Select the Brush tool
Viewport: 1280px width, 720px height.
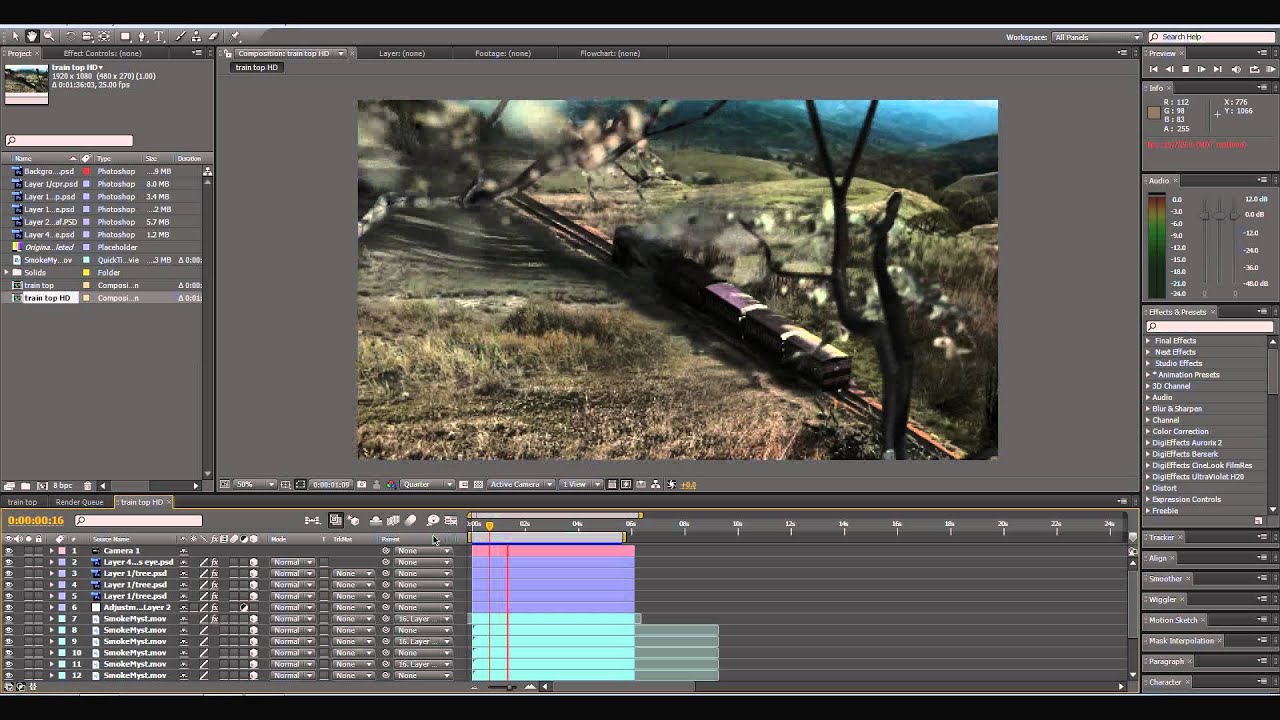[181, 36]
